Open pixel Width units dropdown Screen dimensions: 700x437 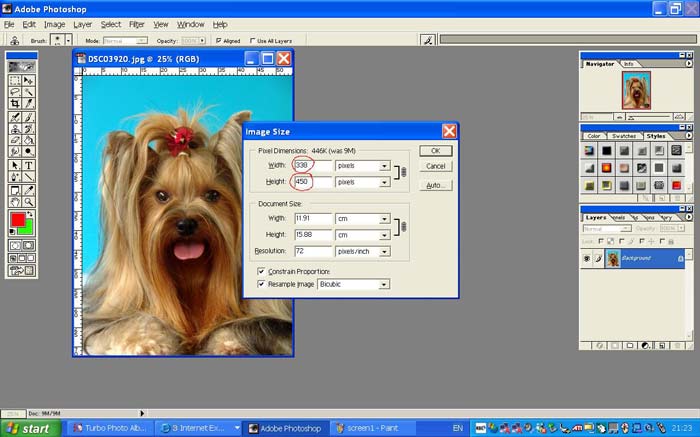coord(384,166)
